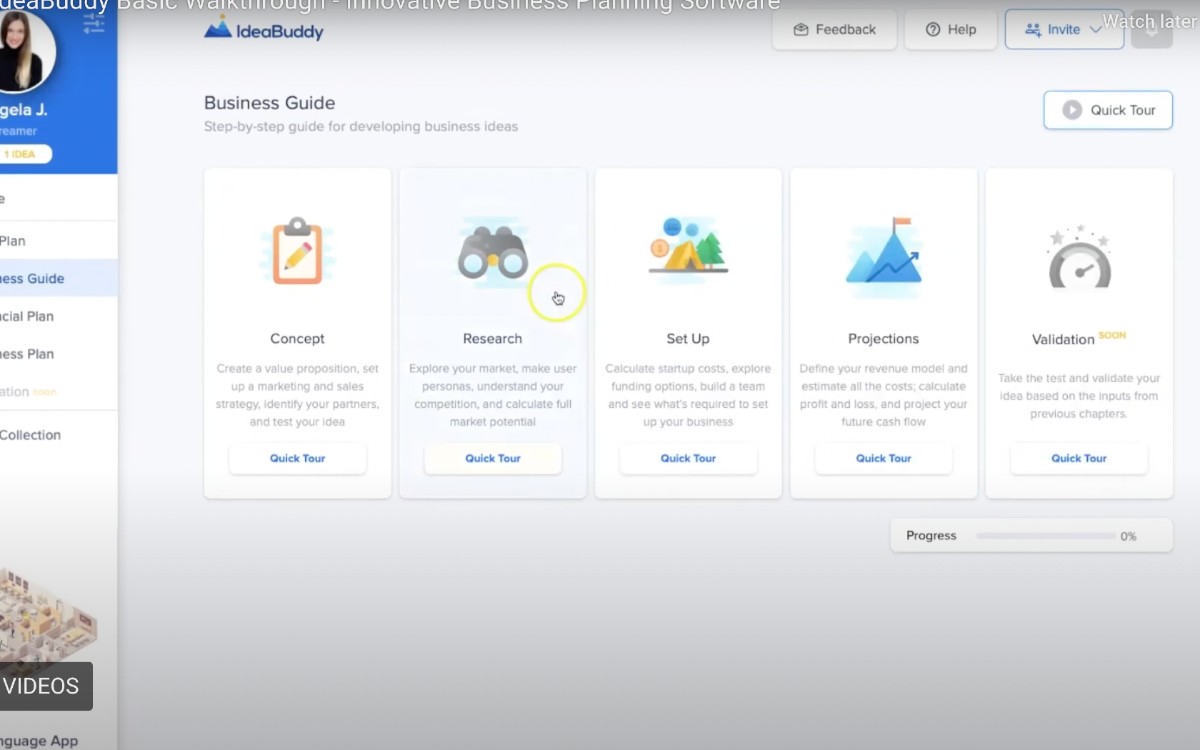
Task: Launch Quick Tour under Concept card
Action: click(x=297, y=458)
